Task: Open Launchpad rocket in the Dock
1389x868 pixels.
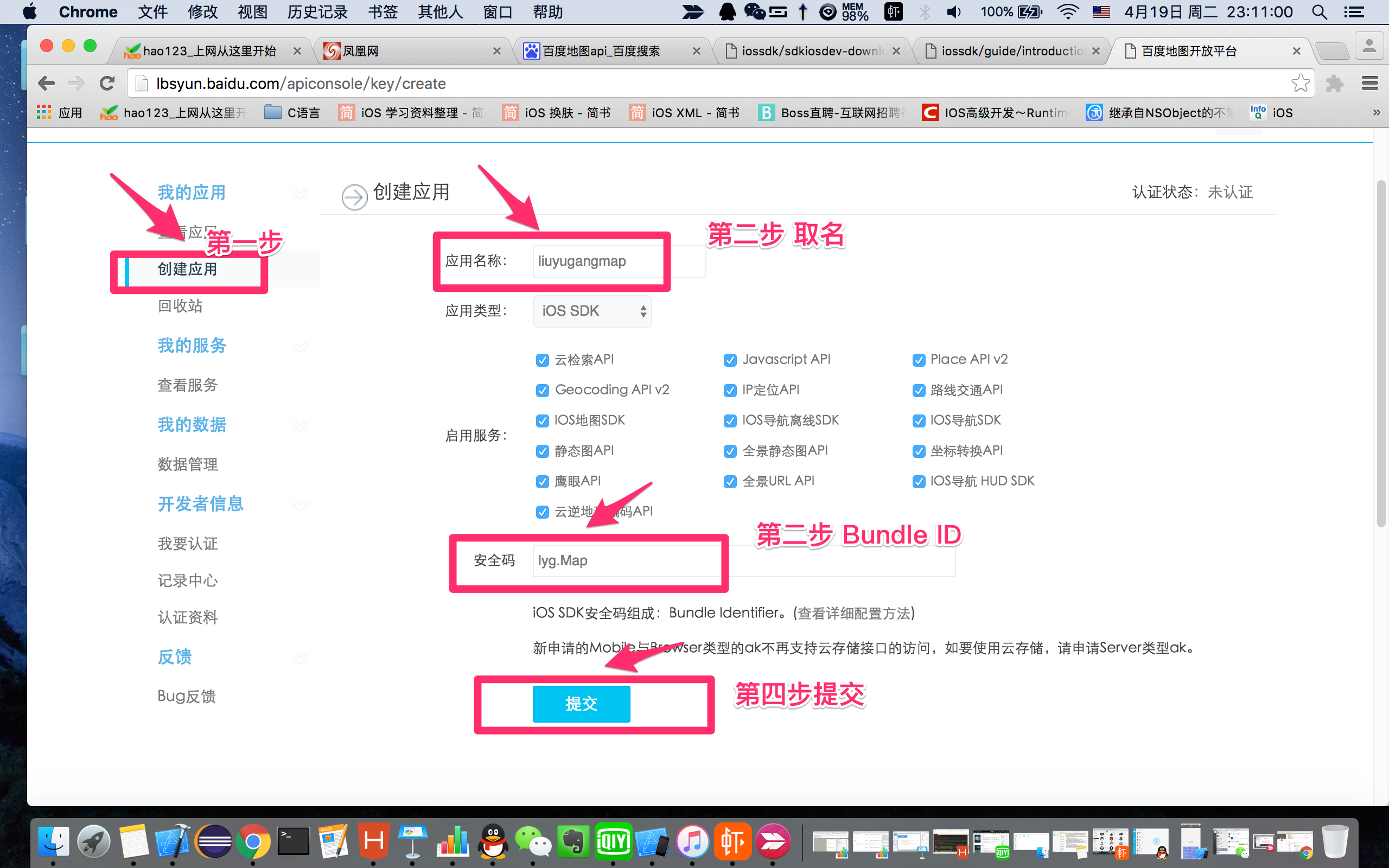Action: (x=93, y=841)
